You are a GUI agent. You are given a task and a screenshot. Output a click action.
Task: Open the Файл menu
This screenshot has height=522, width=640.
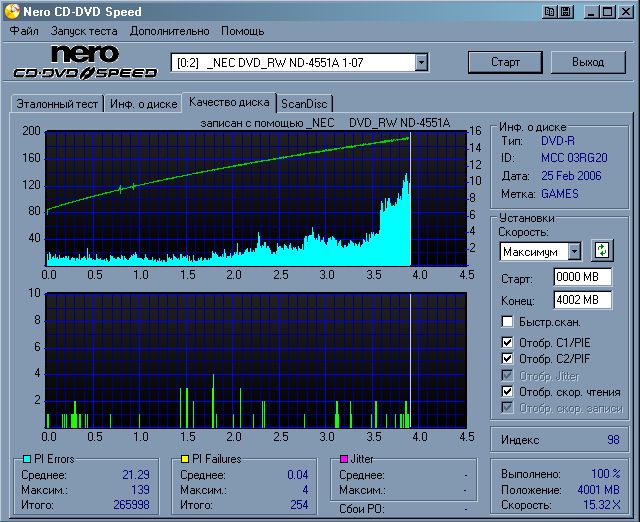point(23,31)
